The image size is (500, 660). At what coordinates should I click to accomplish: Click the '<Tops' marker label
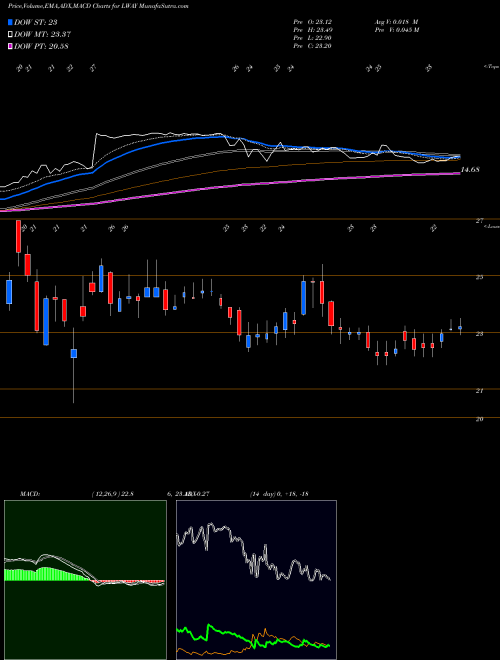point(491,67)
